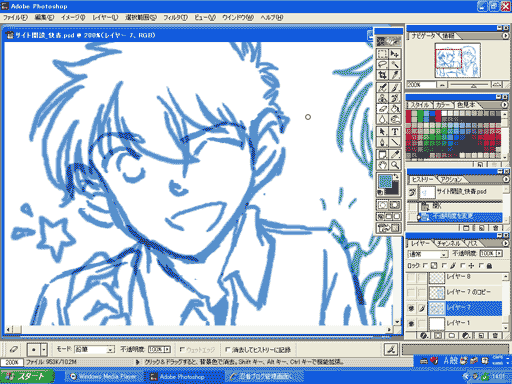
Task: Open layer blending mode dropdown
Action: [x=427, y=254]
